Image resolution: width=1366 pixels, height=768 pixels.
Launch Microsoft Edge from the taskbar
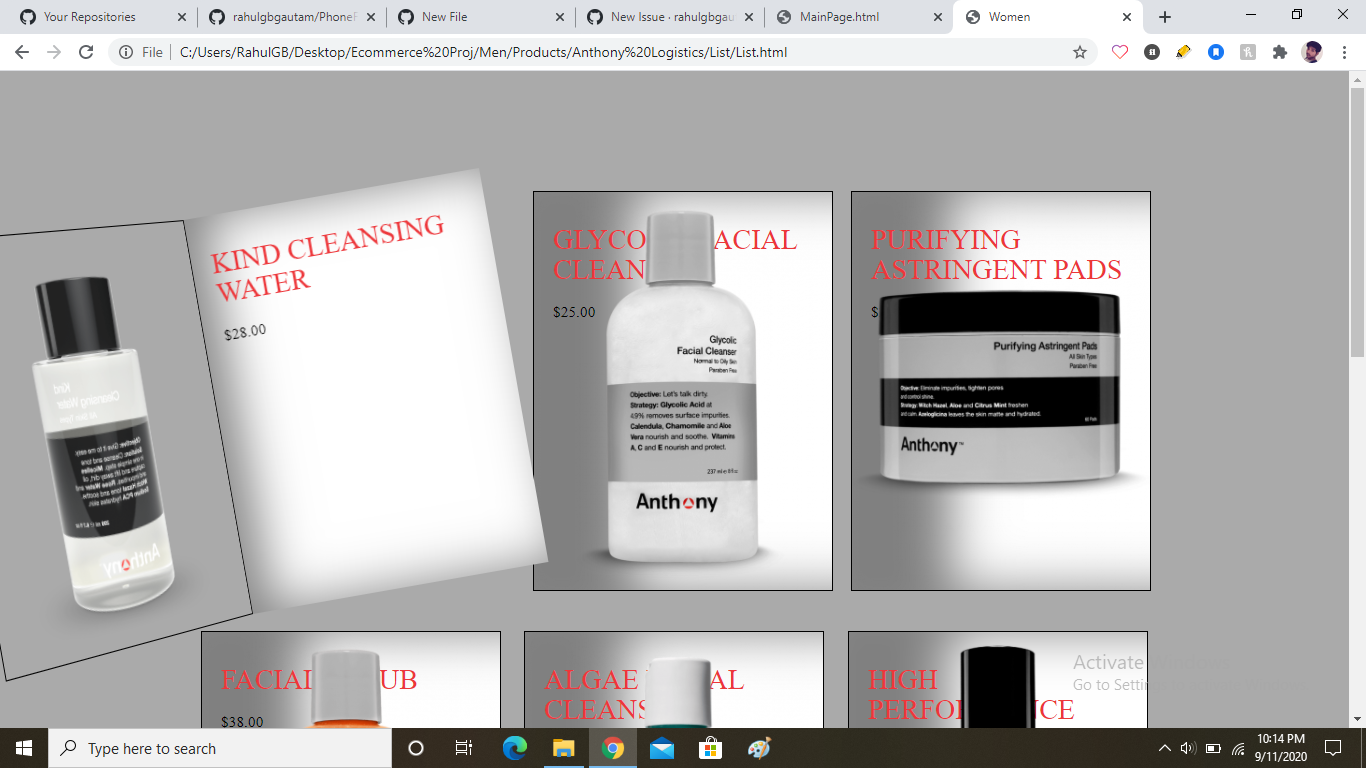[x=515, y=748]
